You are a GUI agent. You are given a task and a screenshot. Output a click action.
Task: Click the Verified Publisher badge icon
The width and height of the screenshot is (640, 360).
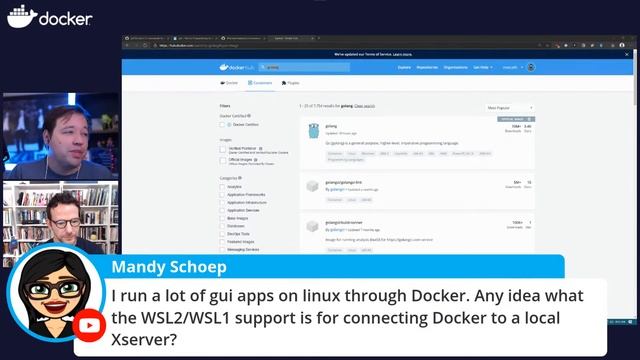[x=260, y=148]
